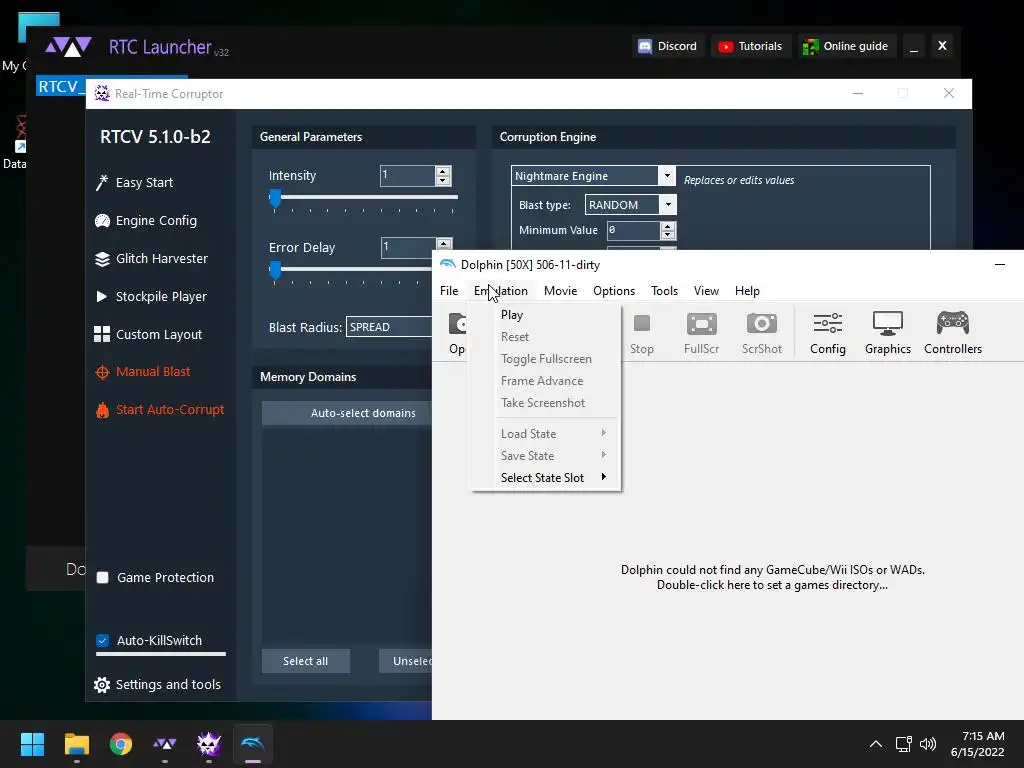Uncheck the Auto-KillSwitch checkbox
The image size is (1024, 768).
(103, 640)
